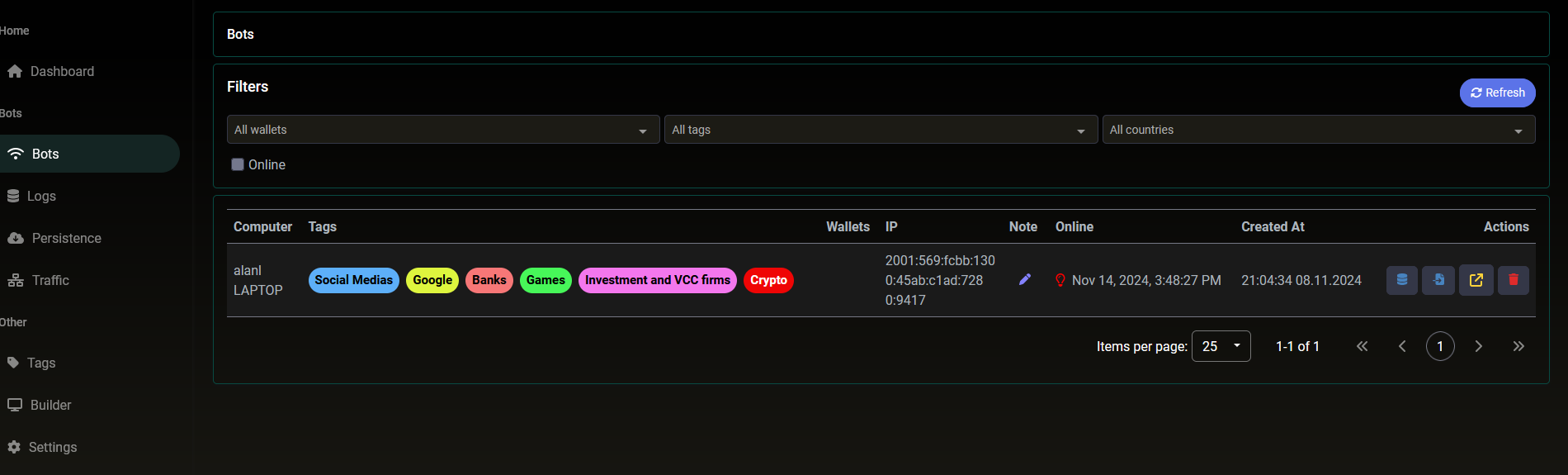This screenshot has width=1568, height=475.
Task: Change items per page dropdown
Action: pos(1221,346)
